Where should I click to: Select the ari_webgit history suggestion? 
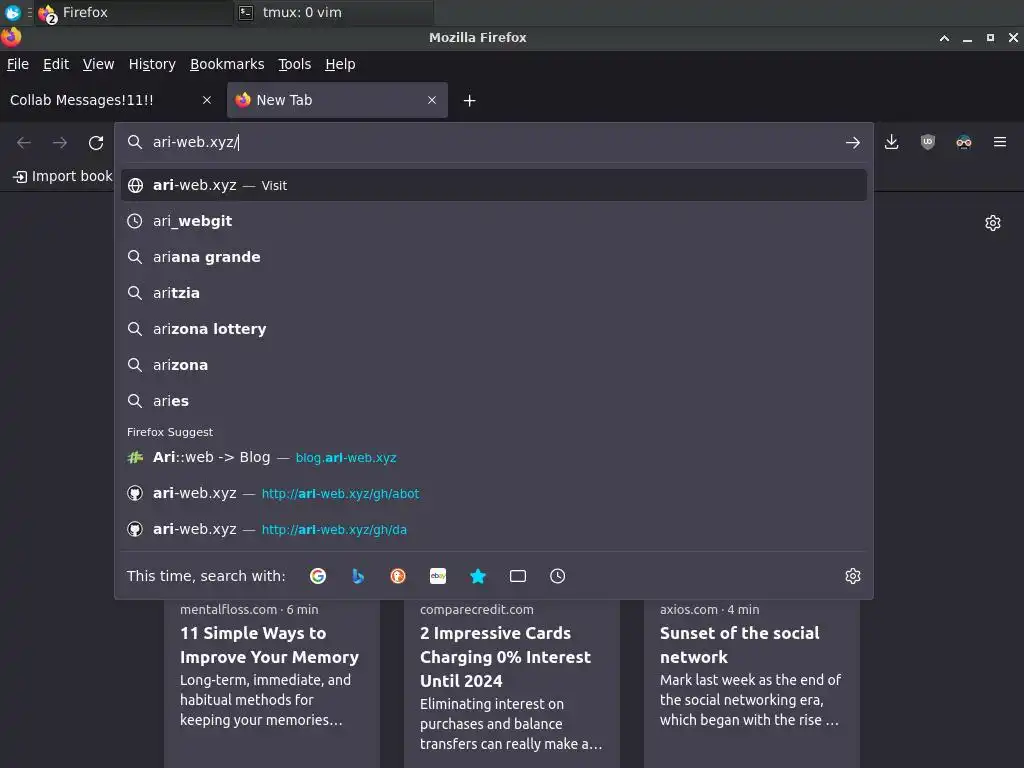coord(494,221)
